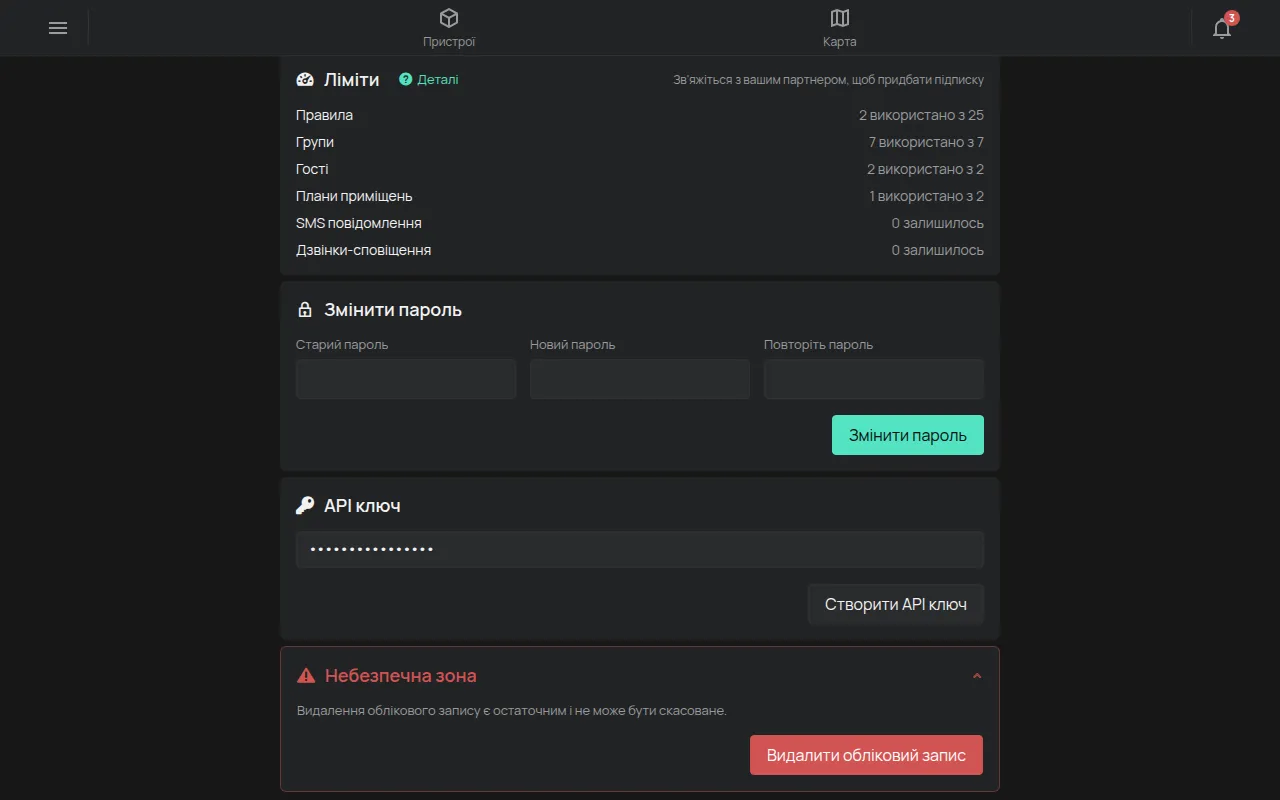Click the key icon beside API ключ

pos(305,506)
